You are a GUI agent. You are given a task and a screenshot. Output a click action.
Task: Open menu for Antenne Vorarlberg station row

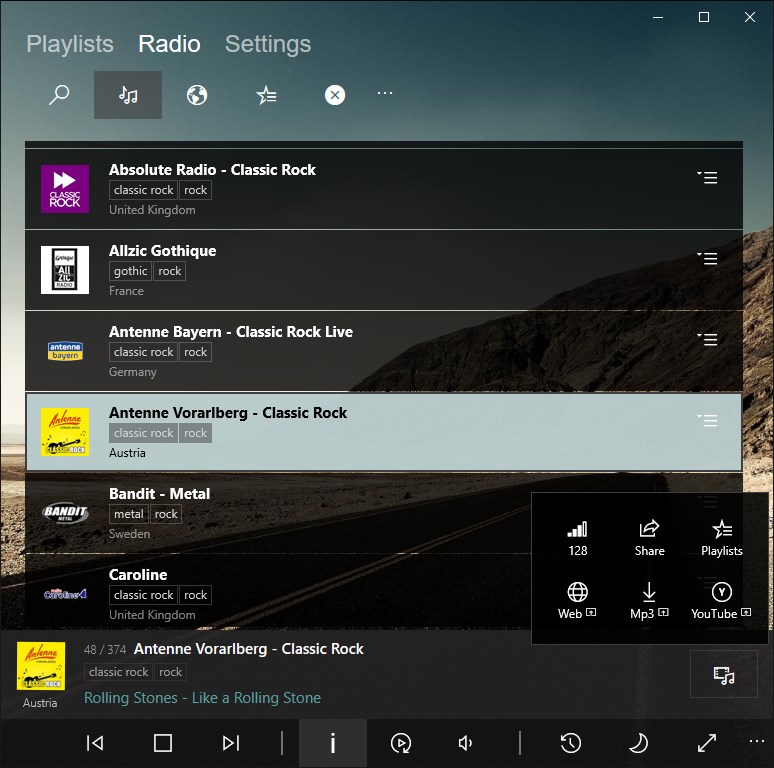pos(707,420)
